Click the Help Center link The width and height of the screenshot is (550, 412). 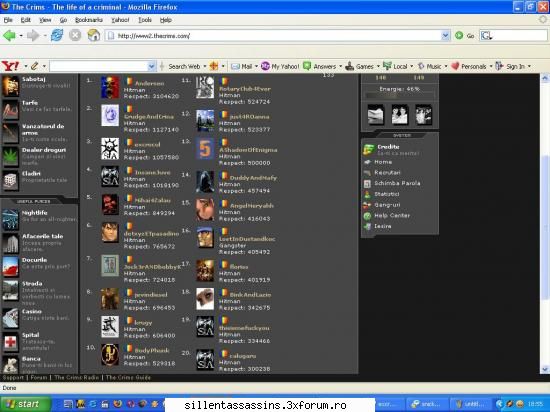coord(392,216)
